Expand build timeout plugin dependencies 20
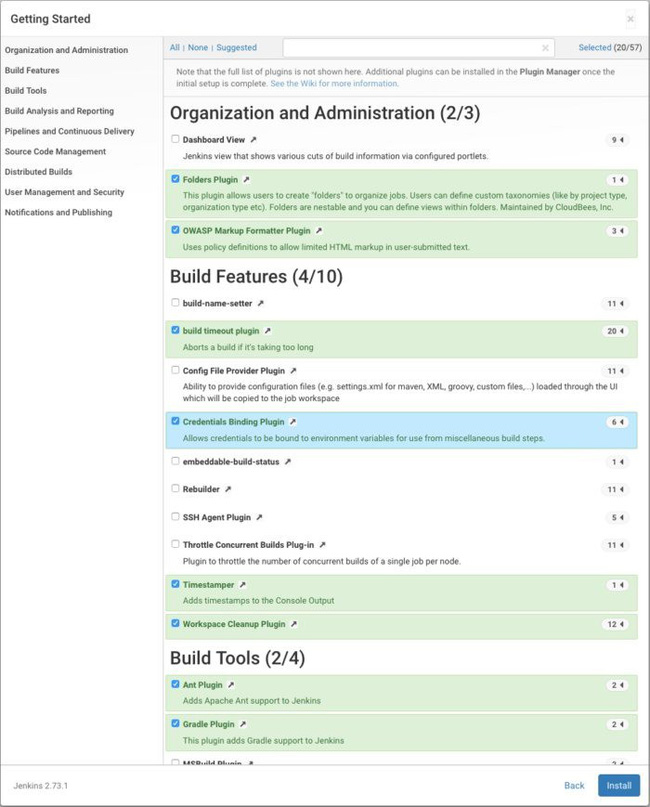Image resolution: width=650 pixels, height=807 pixels. [615, 331]
